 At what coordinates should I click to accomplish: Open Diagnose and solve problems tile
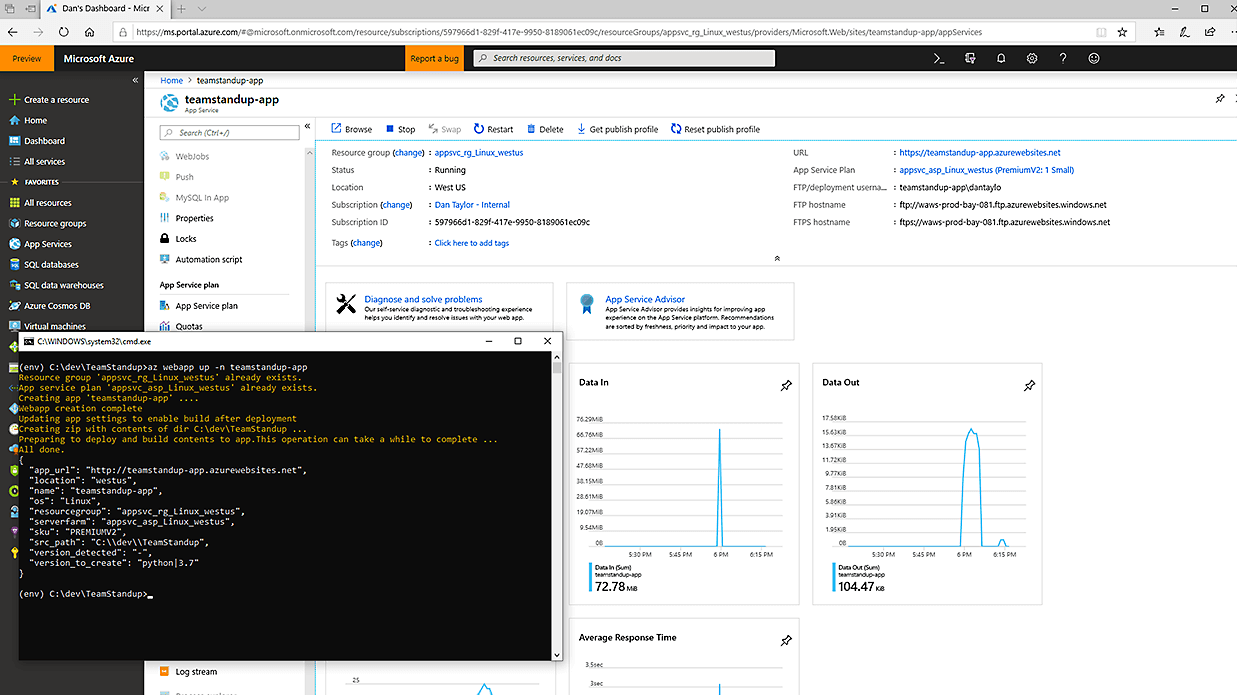(x=423, y=299)
